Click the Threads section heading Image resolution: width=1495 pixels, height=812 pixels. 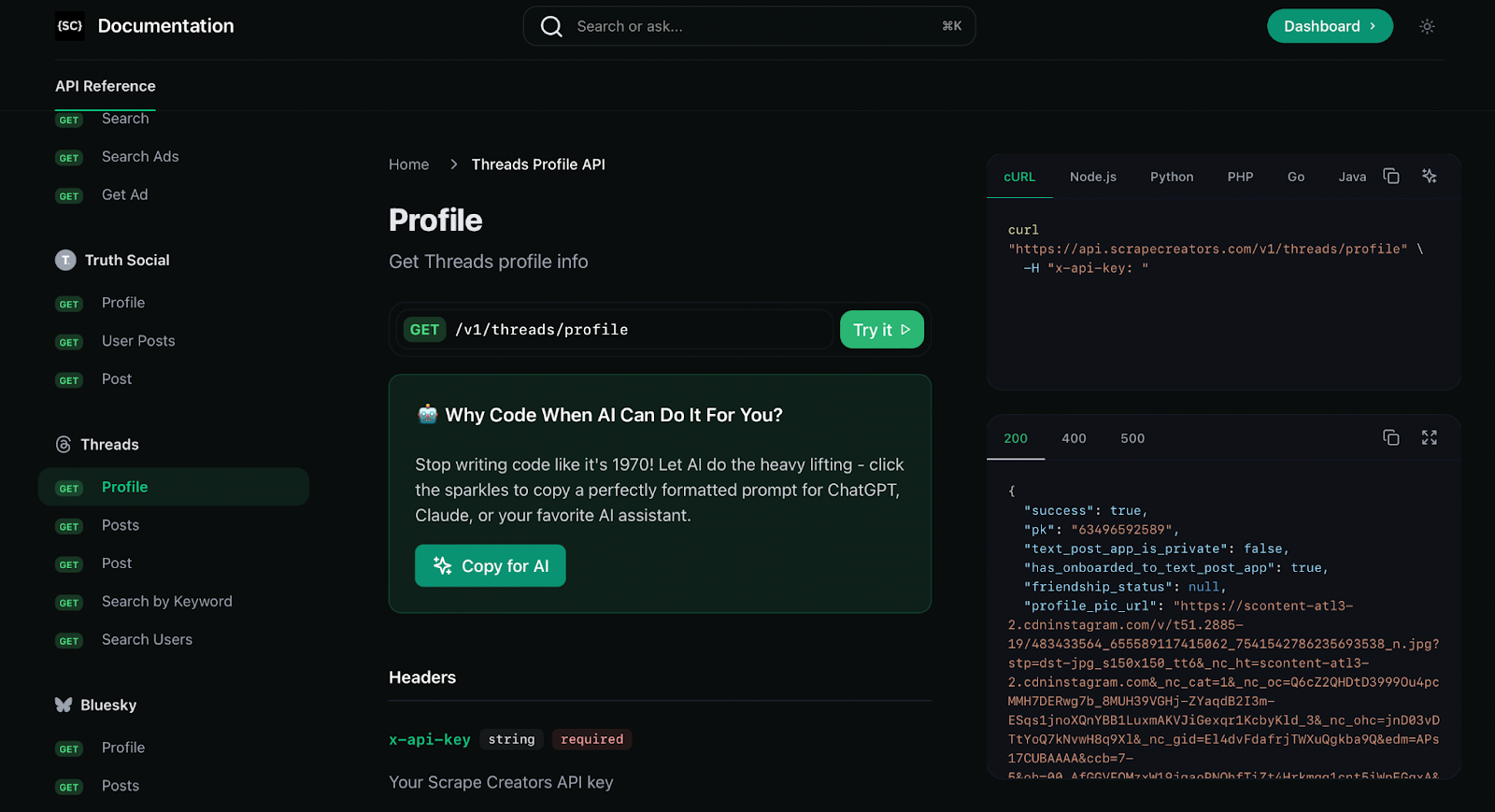point(109,445)
